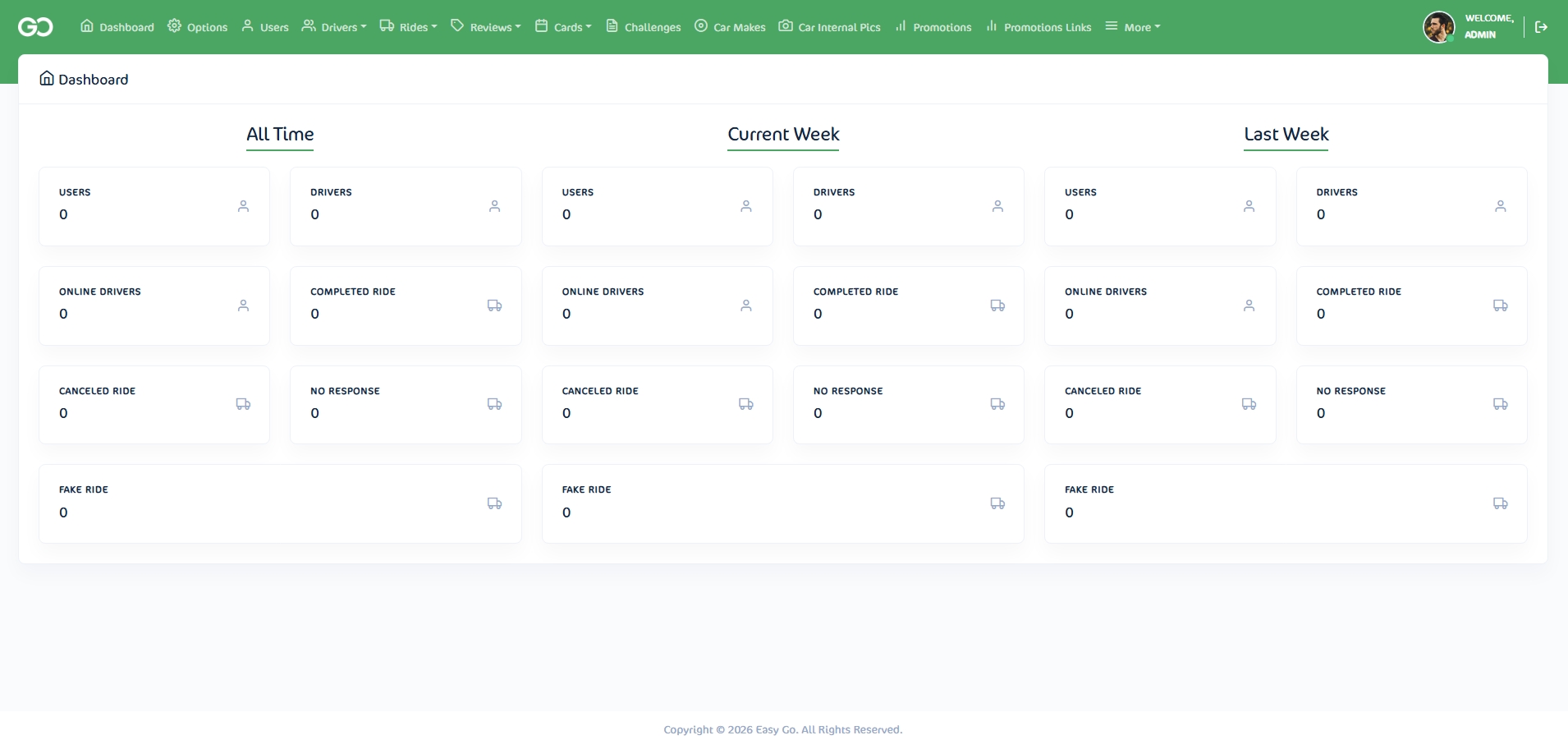Expand the Drivers dropdown menu
Viewport: 1568px width, 749px height.
[334, 27]
